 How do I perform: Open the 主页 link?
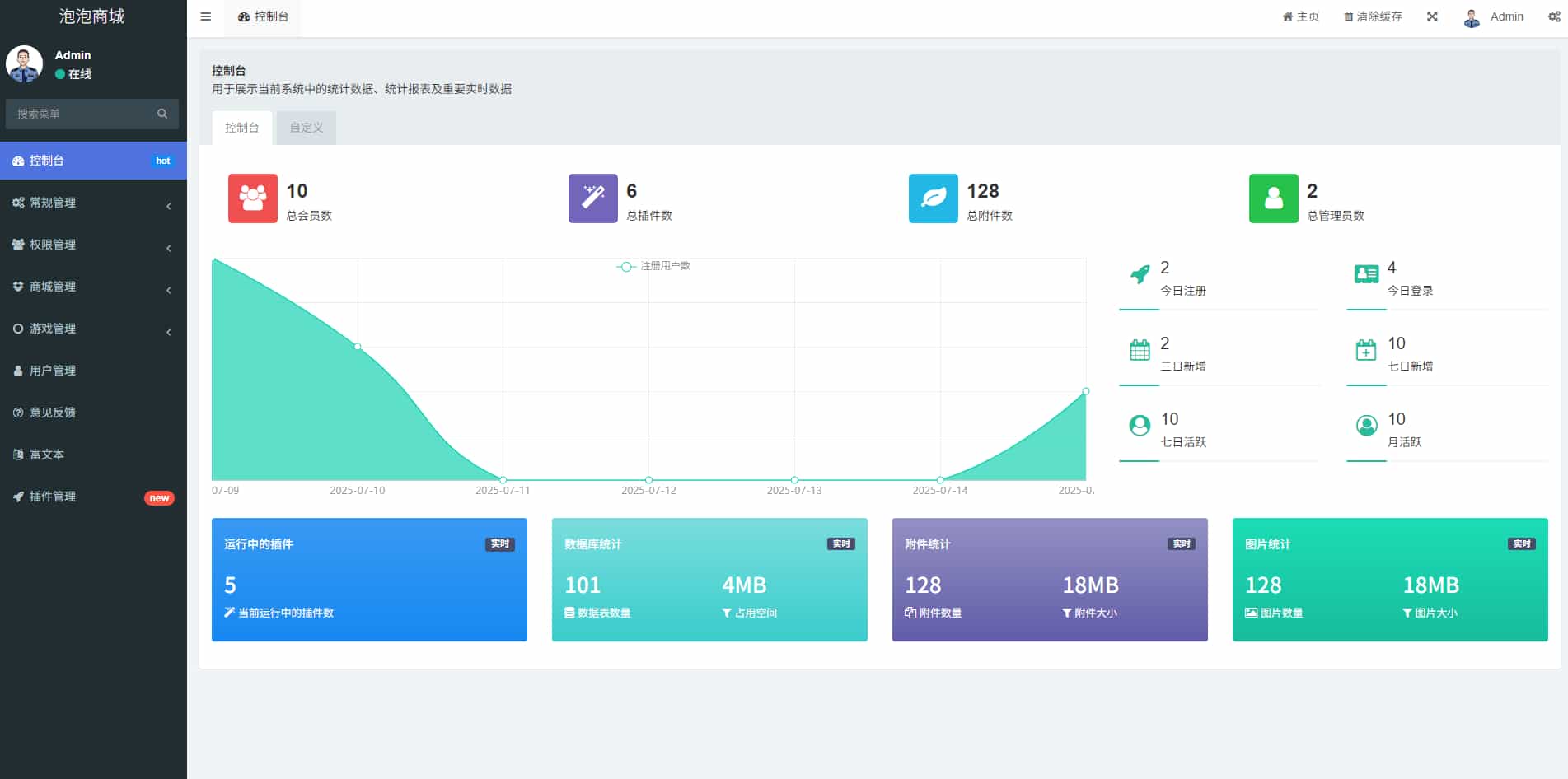(1300, 16)
